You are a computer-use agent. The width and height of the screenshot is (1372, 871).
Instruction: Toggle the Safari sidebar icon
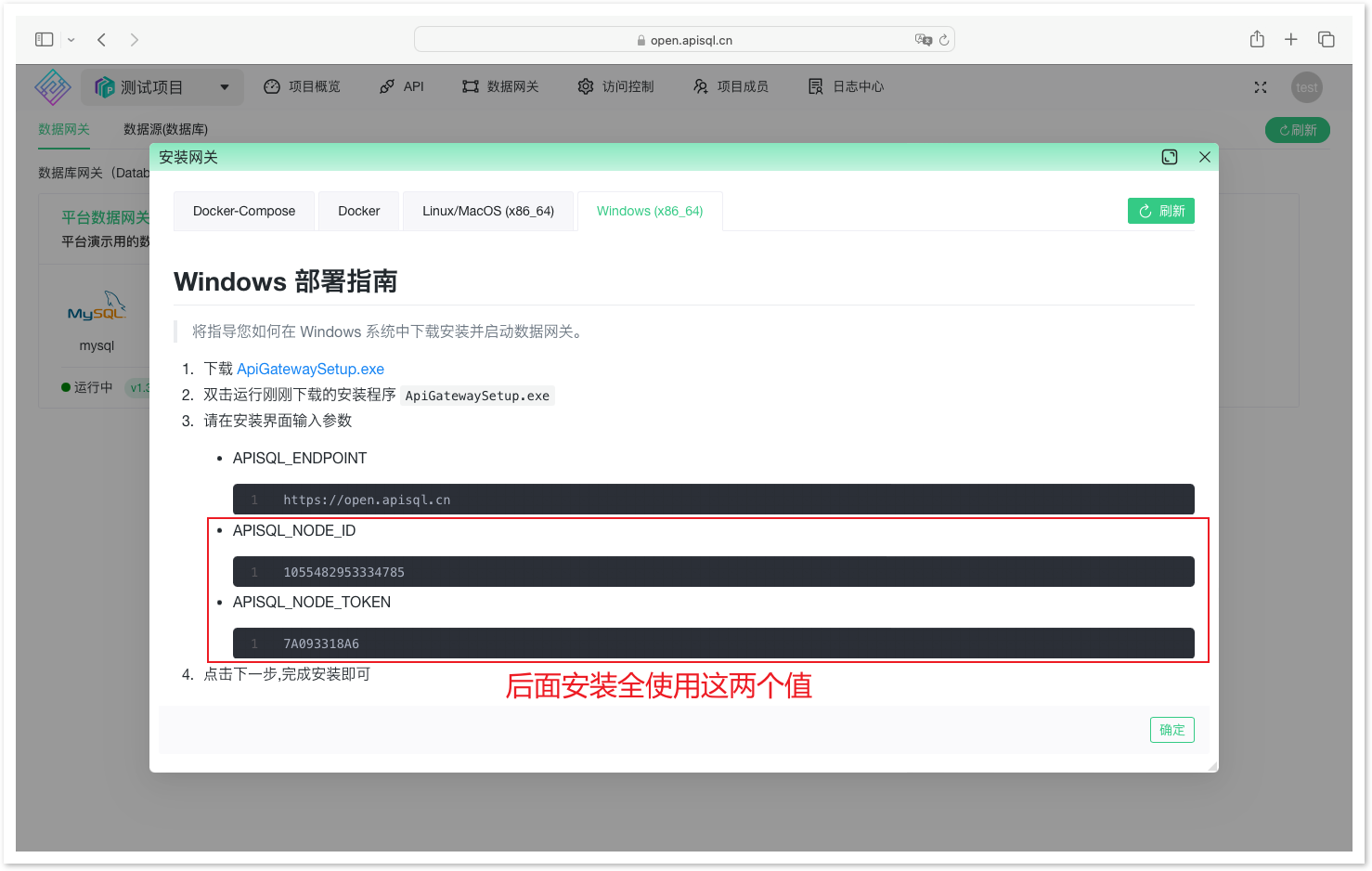coord(44,40)
